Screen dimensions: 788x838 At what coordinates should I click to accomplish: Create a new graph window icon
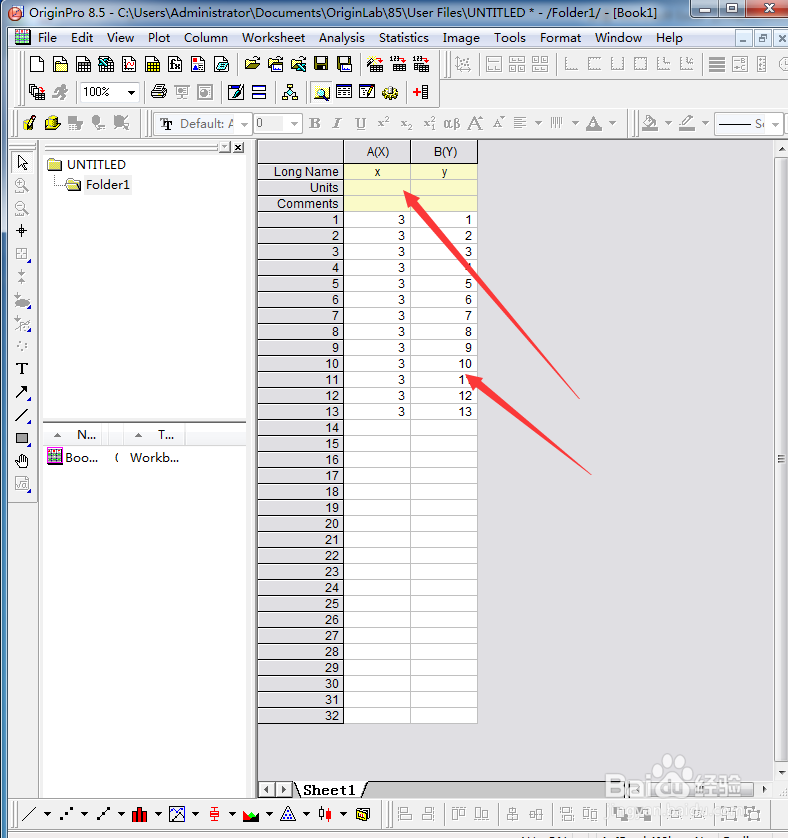(x=129, y=65)
